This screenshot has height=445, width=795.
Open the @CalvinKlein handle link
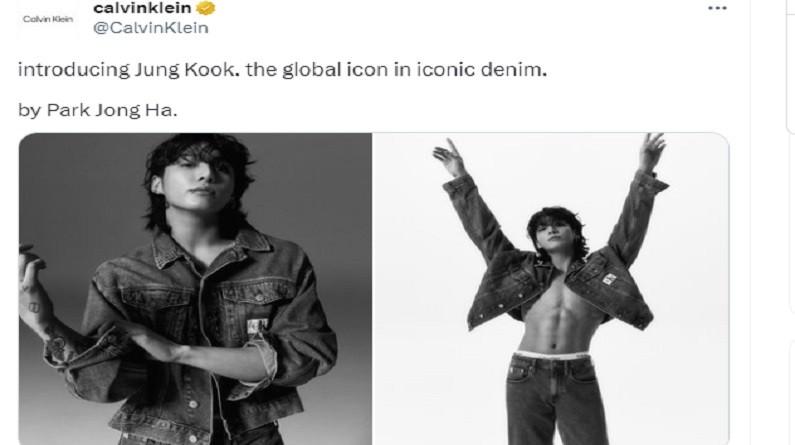(x=151, y=27)
